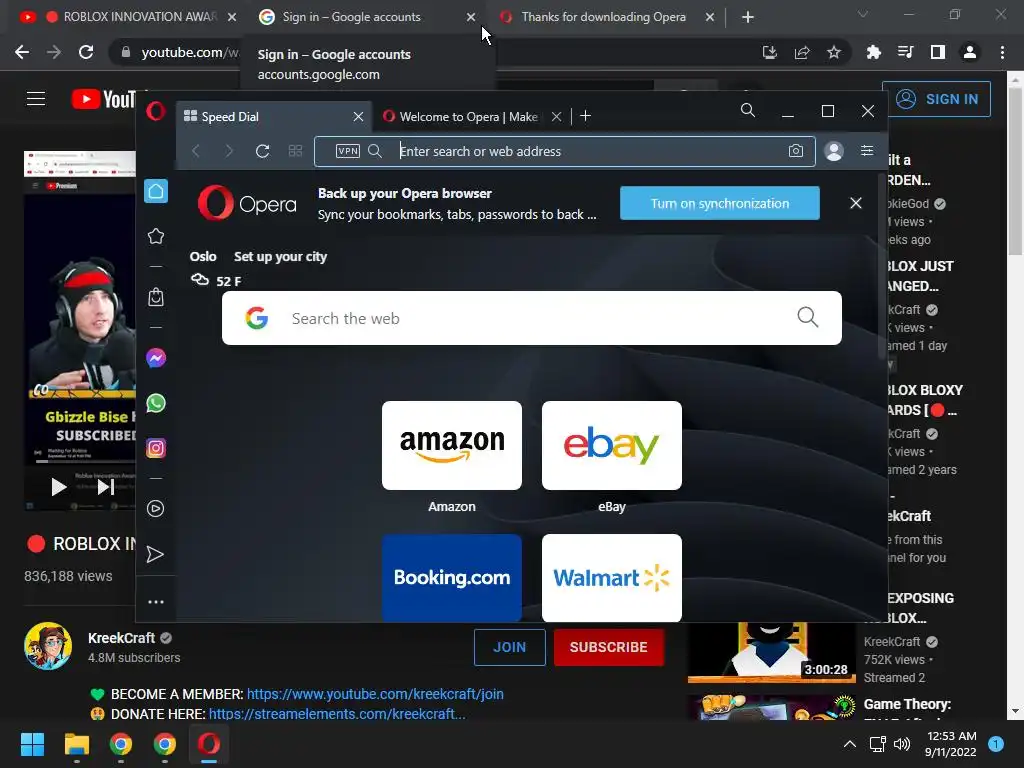Open the Walmart speed dial tile
This screenshot has width=1024, height=768.
(x=612, y=577)
